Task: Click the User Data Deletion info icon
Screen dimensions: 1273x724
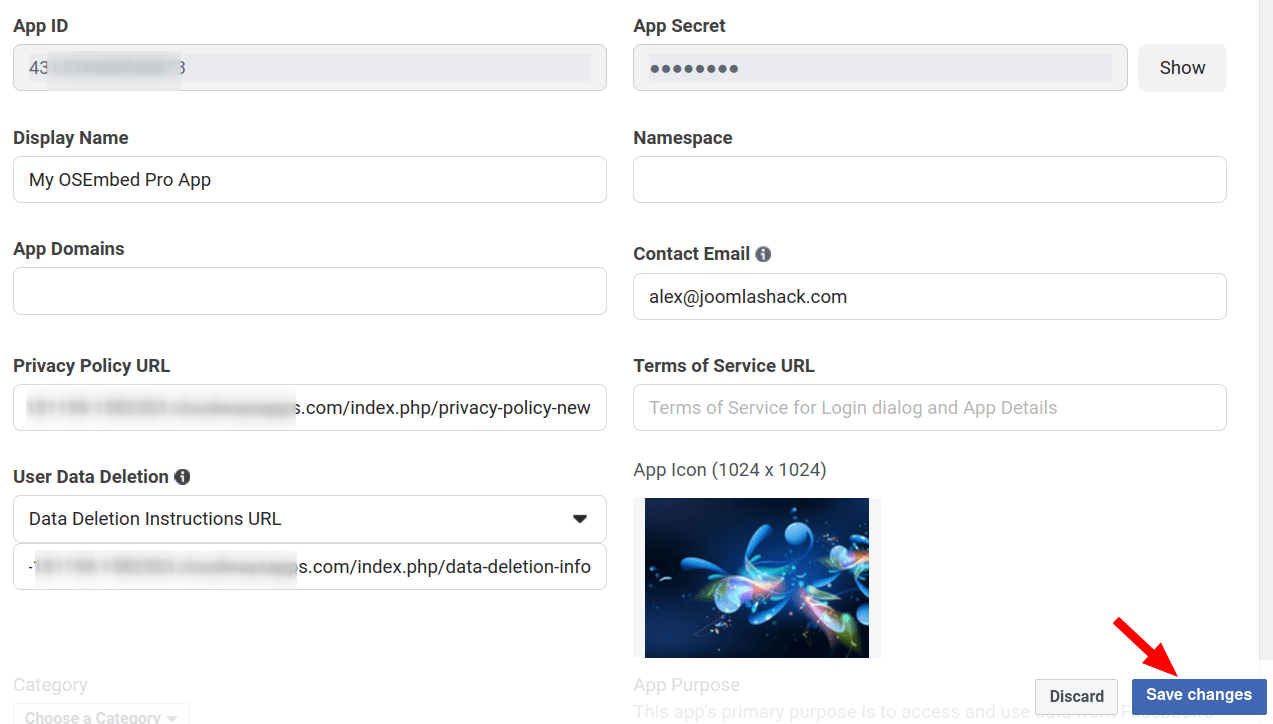Action: (x=182, y=477)
